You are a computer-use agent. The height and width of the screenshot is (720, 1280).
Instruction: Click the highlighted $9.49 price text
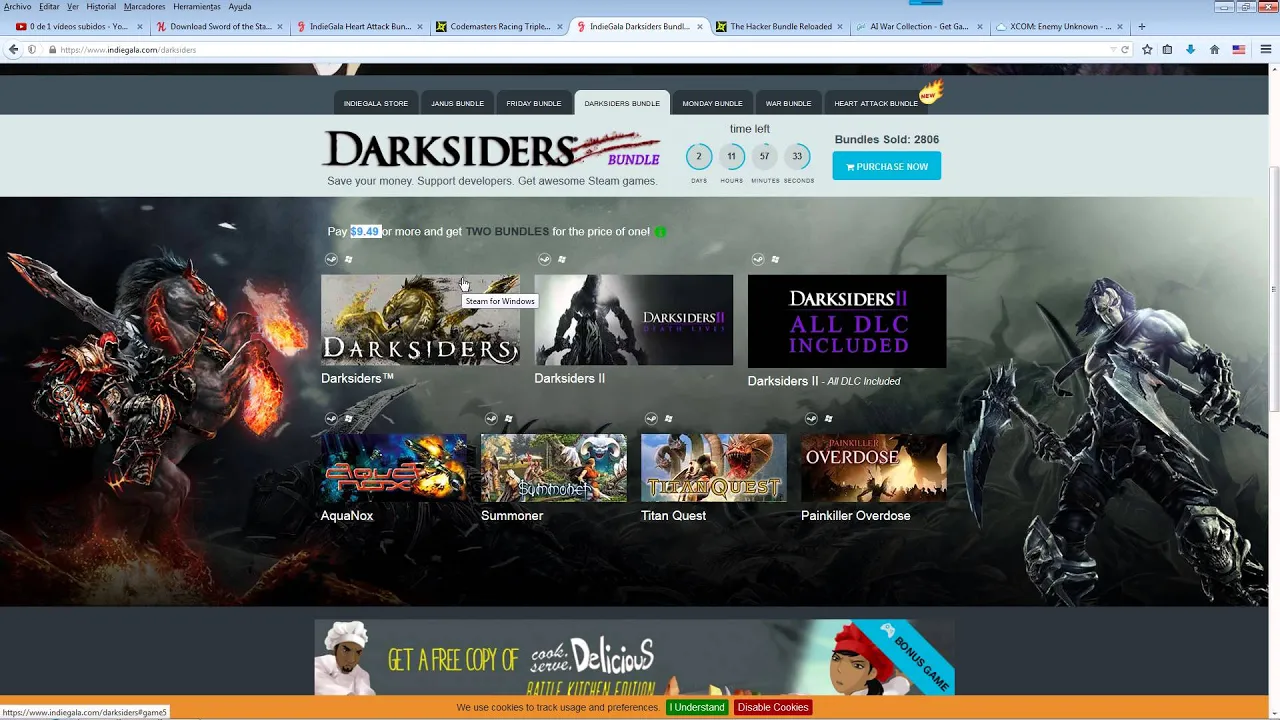click(365, 231)
